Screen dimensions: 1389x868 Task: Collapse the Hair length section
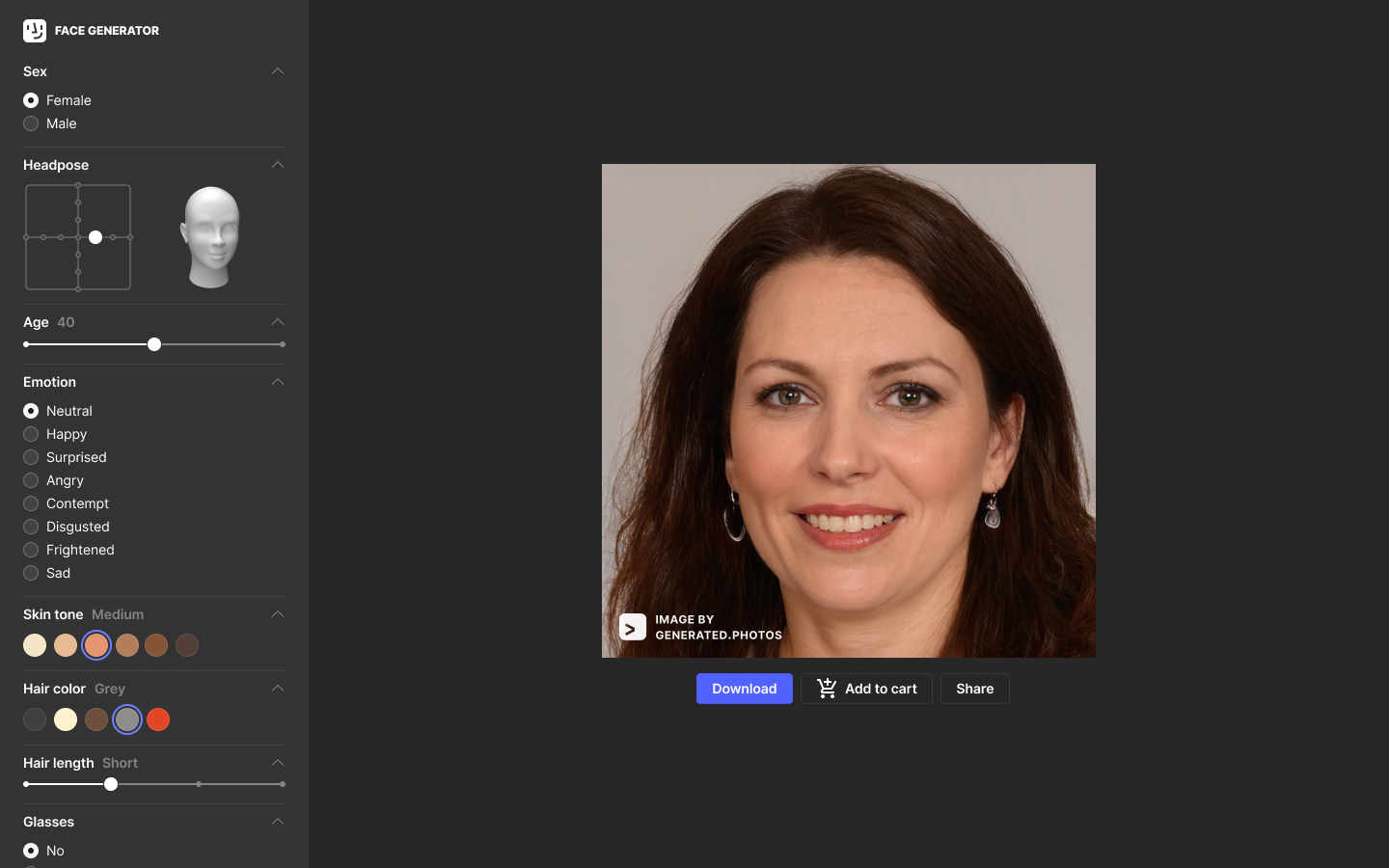coord(278,763)
